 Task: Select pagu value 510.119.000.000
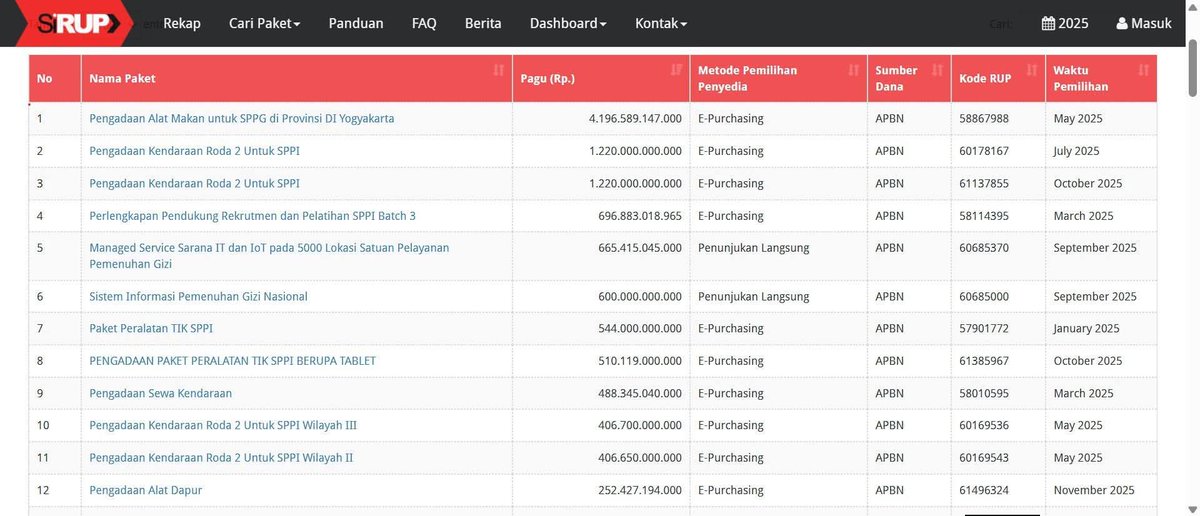(640, 361)
